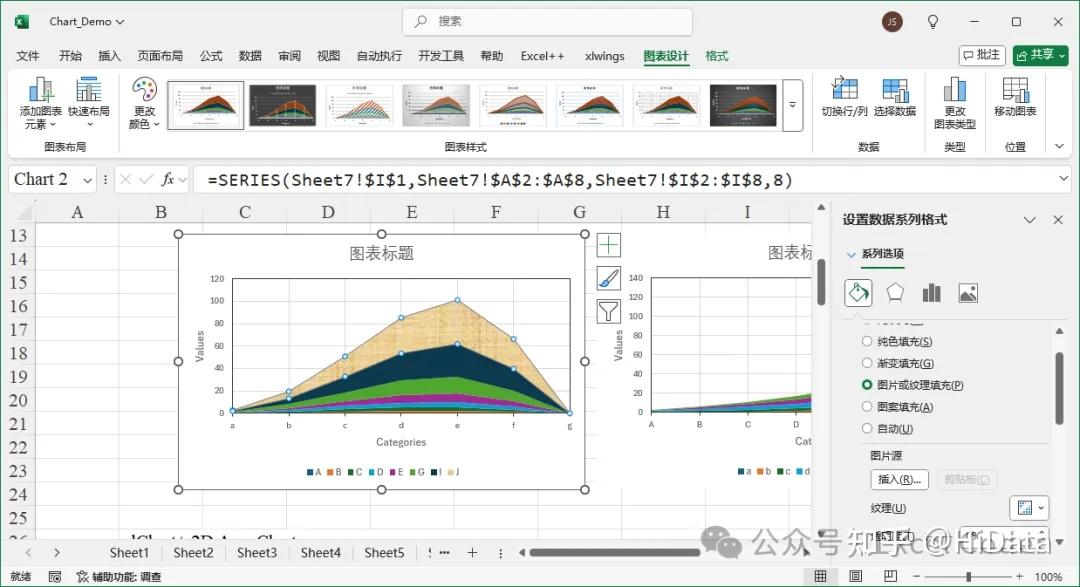Click the 插入(R) picture source button
Viewport: 1080px width, 587px height.
[899, 479]
